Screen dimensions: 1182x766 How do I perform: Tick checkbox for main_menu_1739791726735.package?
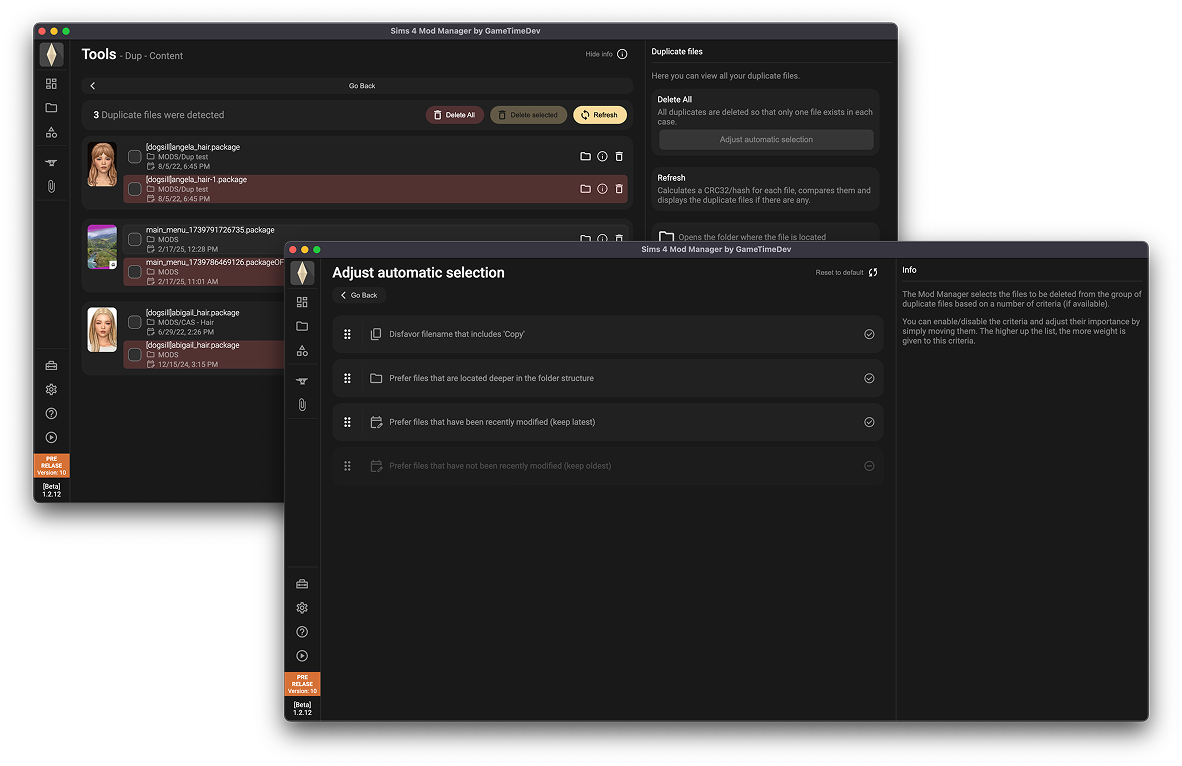coord(134,239)
